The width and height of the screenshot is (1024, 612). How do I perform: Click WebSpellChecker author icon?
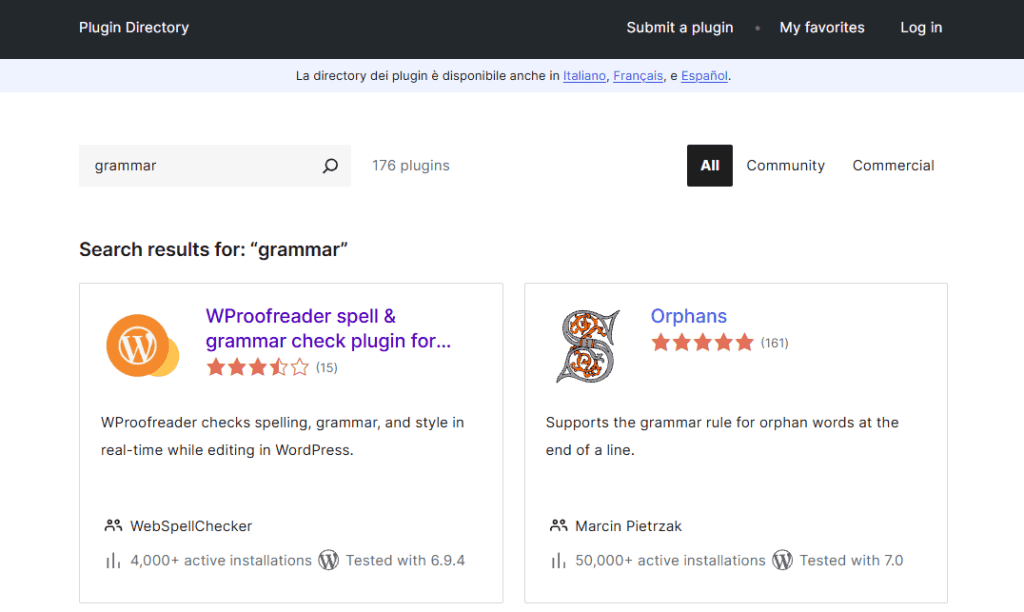pyautogui.click(x=113, y=525)
